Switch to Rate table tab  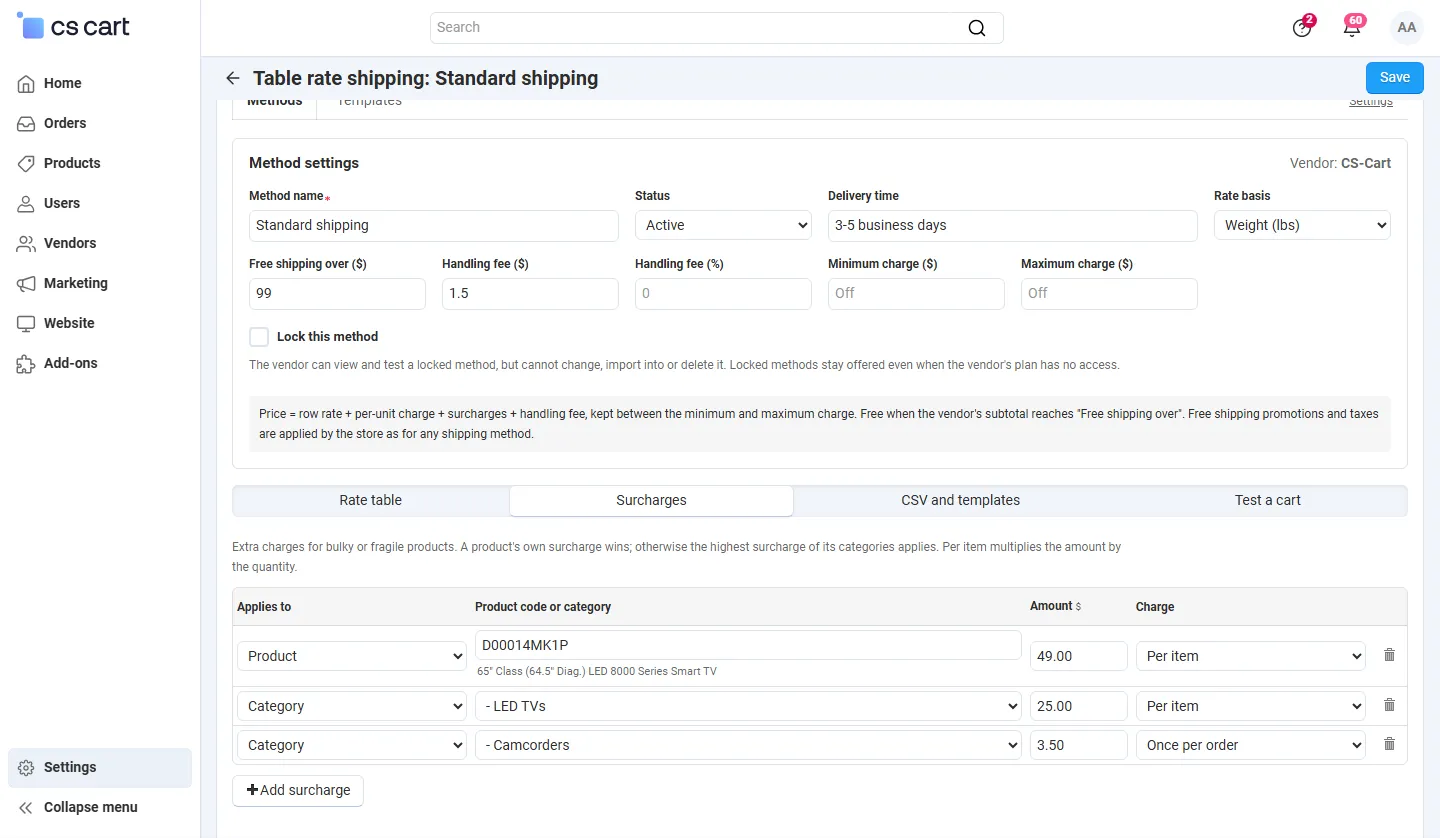tap(371, 500)
